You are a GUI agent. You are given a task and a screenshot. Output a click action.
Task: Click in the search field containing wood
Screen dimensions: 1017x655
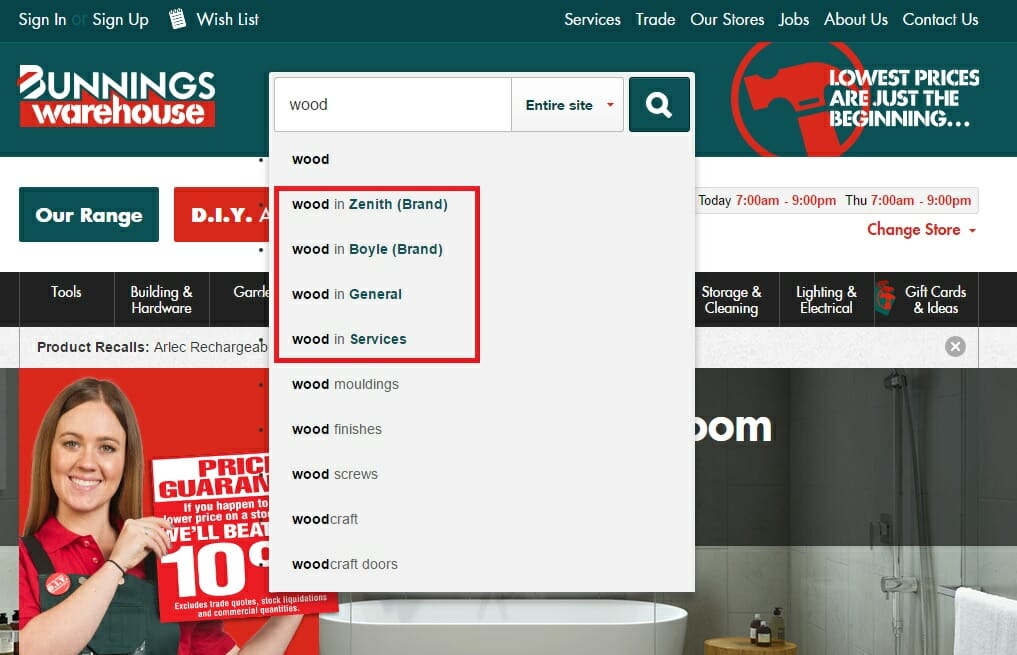(393, 105)
